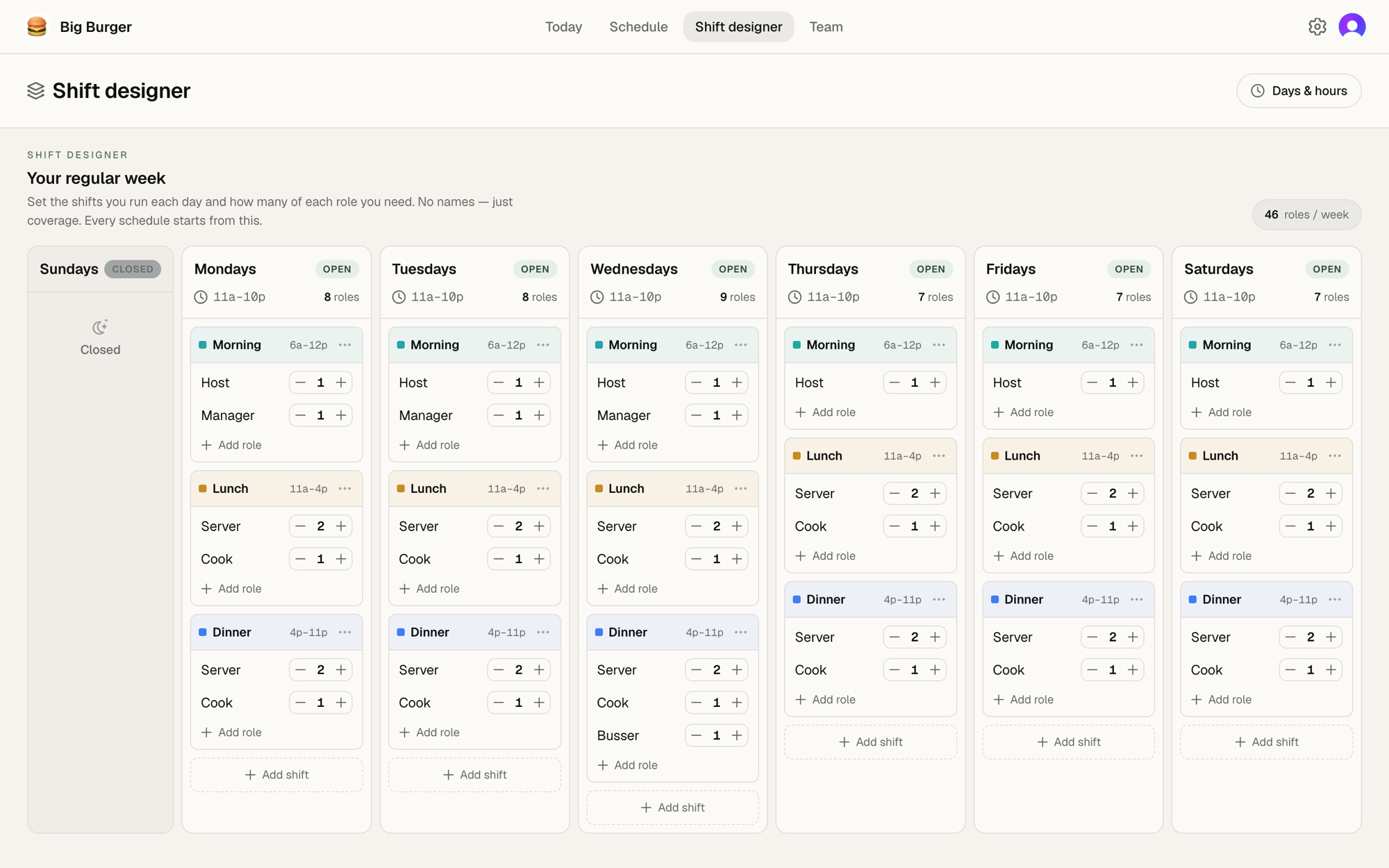The height and width of the screenshot is (868, 1389).
Task: Add role to Mondays Morning shift
Action: pyautogui.click(x=231, y=445)
